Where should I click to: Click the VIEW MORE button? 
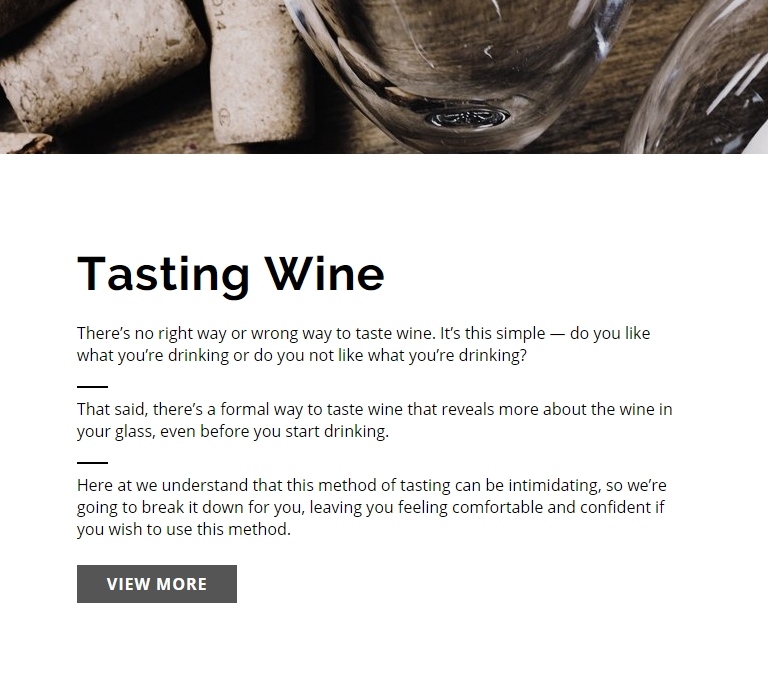(x=157, y=584)
